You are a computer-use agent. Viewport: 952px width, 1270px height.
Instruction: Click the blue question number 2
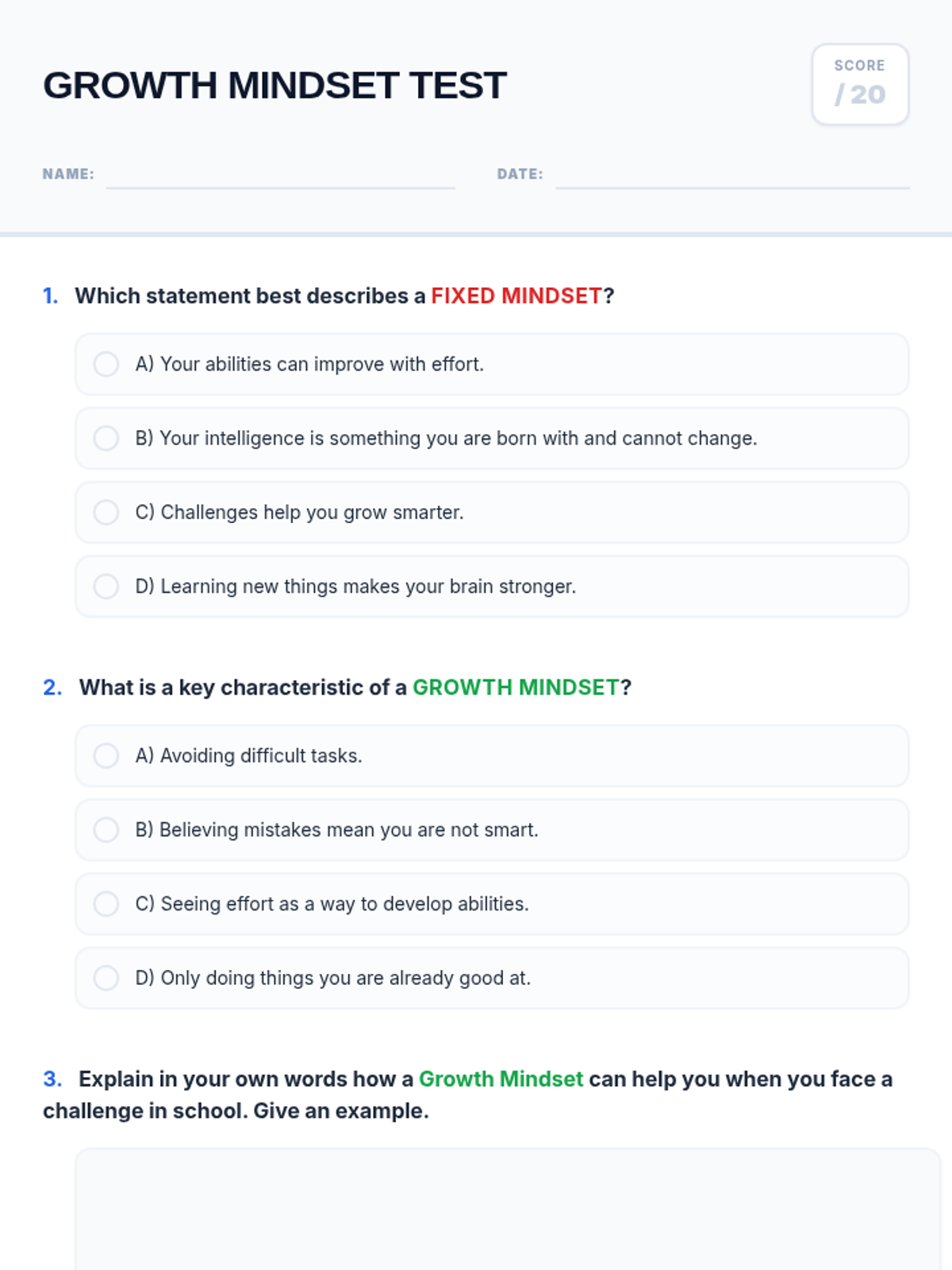pyautogui.click(x=52, y=687)
